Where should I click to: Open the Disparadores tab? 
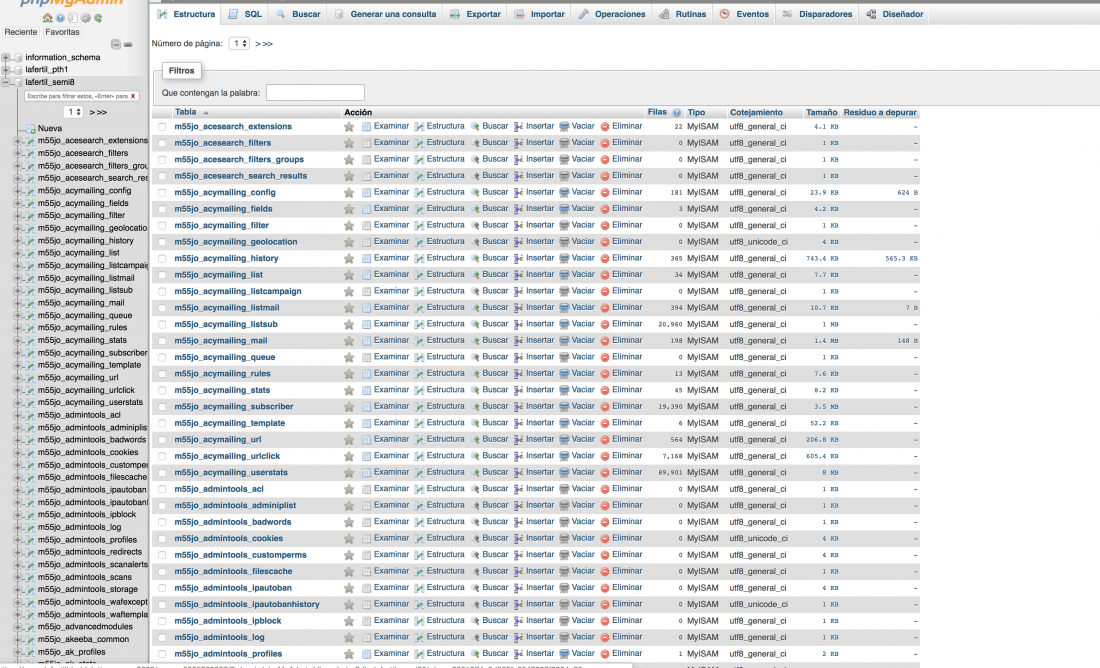tap(817, 14)
